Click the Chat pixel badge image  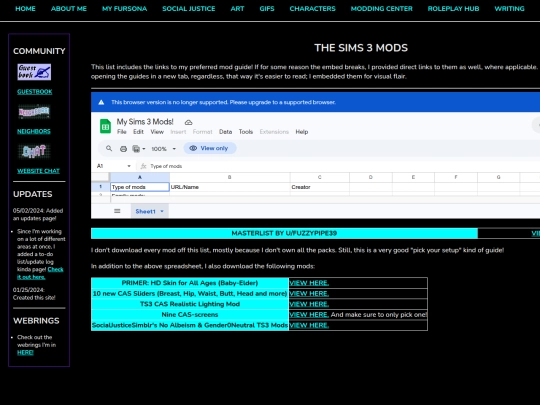tap(34, 151)
